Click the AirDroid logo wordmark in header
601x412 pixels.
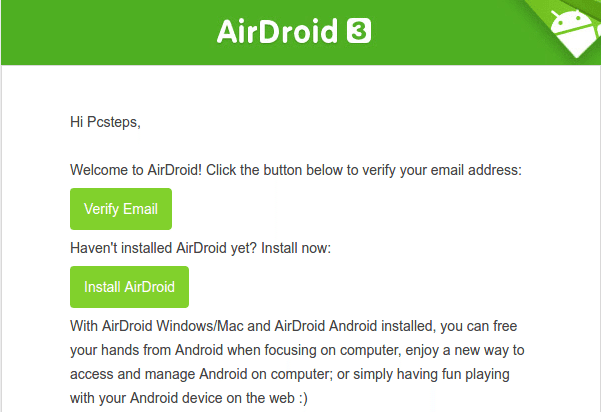[277, 31]
